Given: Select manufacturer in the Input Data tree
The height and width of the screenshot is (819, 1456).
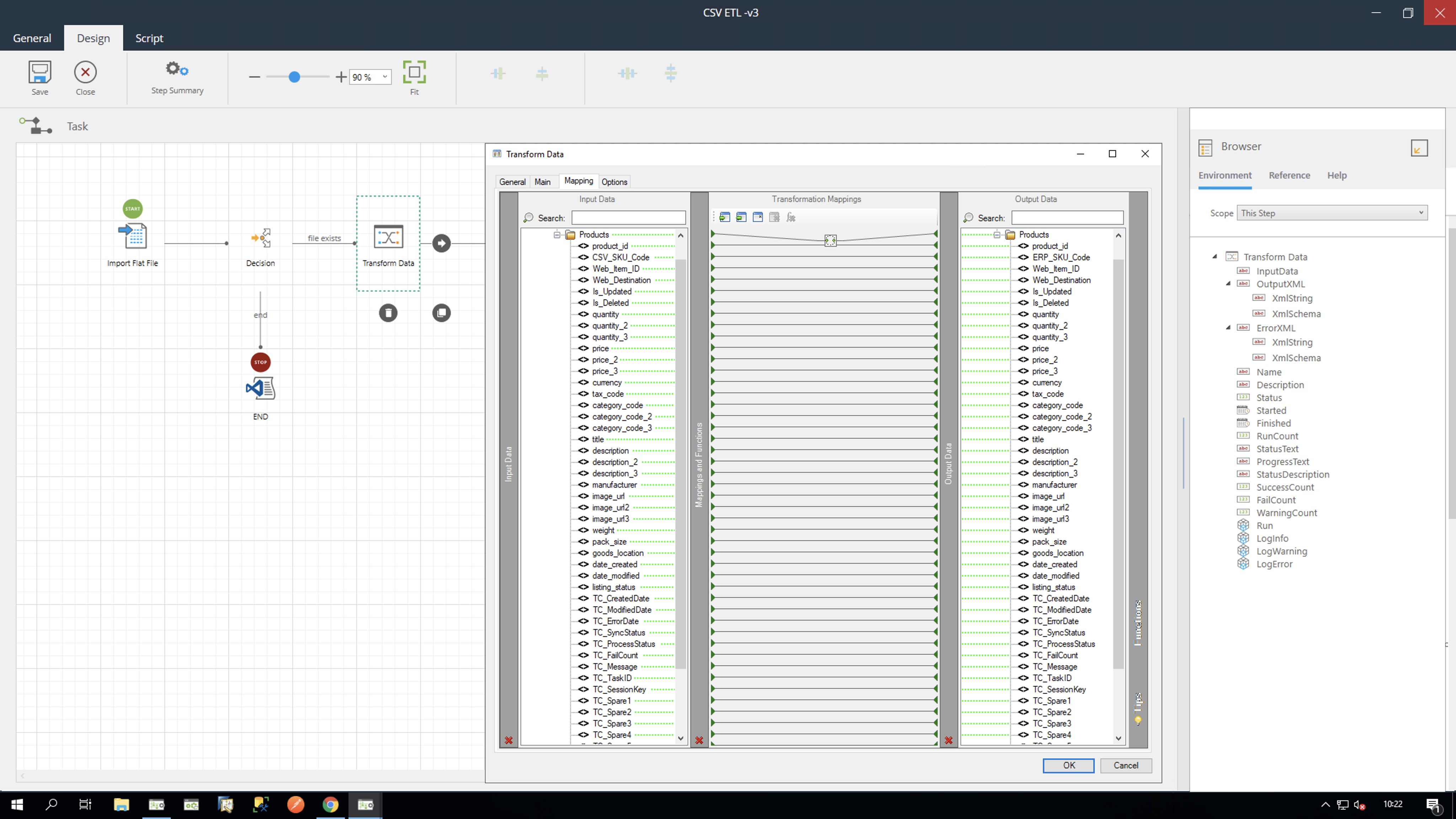Looking at the screenshot, I should click(614, 485).
